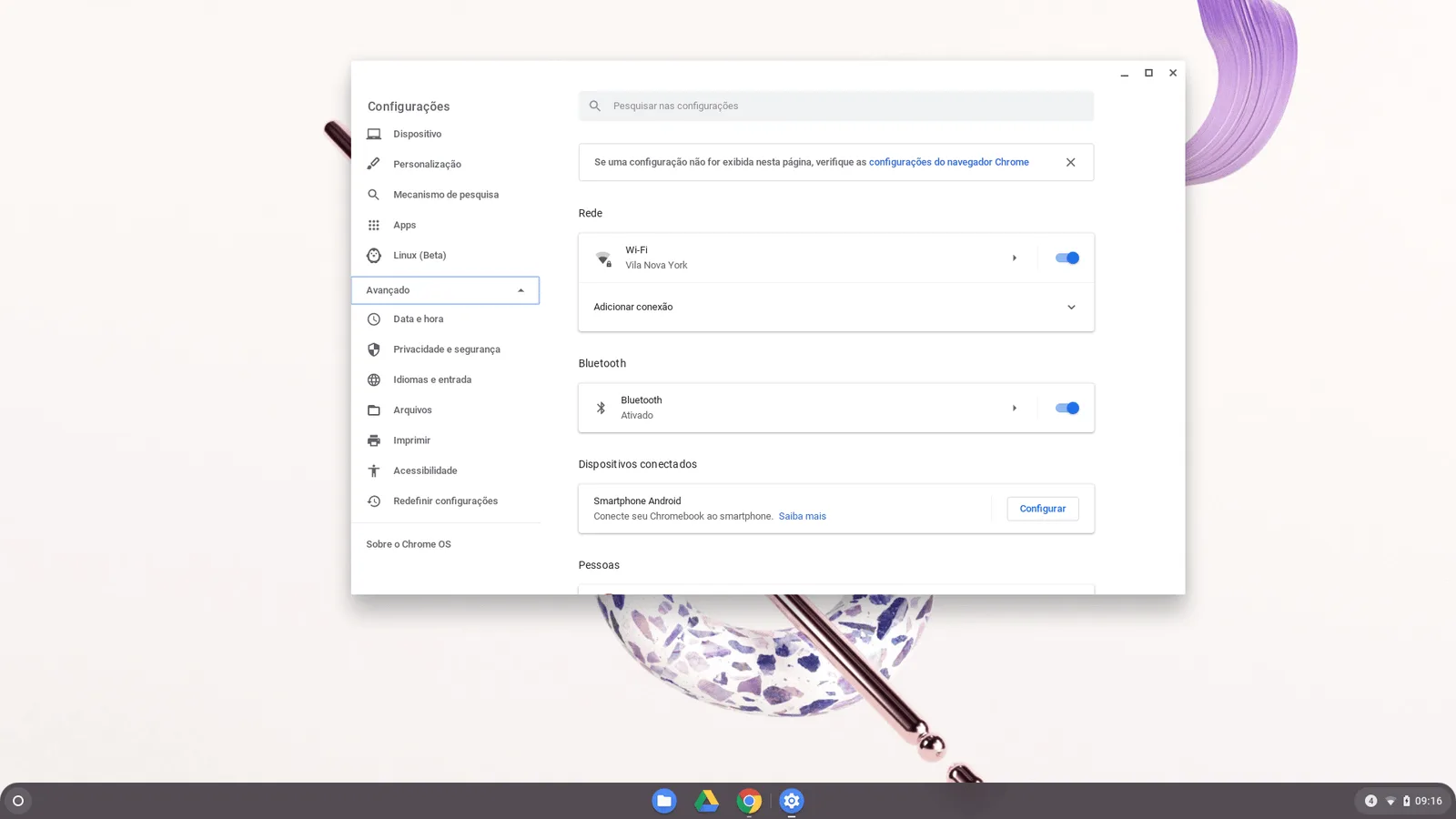This screenshot has width=1456, height=819.
Task: Click the Privacidade e segurança shield icon
Action: (x=373, y=349)
